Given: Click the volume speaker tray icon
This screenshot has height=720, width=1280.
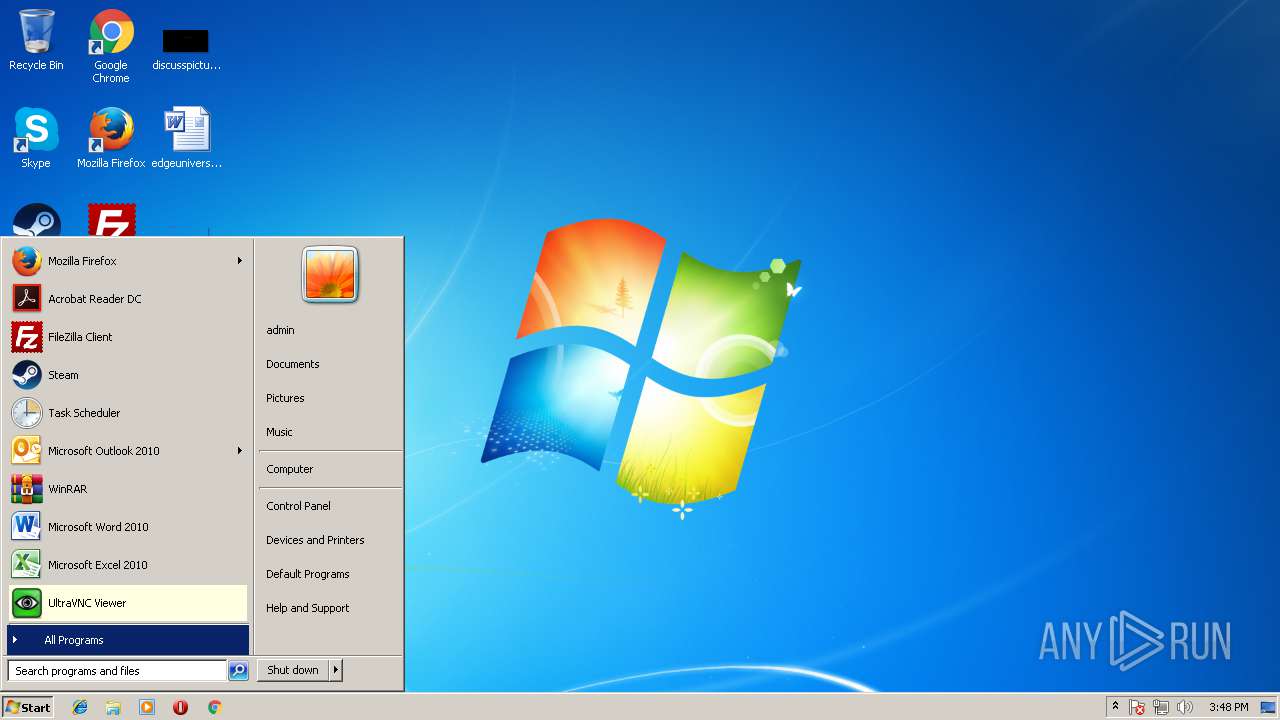Looking at the screenshot, I should (x=1185, y=707).
